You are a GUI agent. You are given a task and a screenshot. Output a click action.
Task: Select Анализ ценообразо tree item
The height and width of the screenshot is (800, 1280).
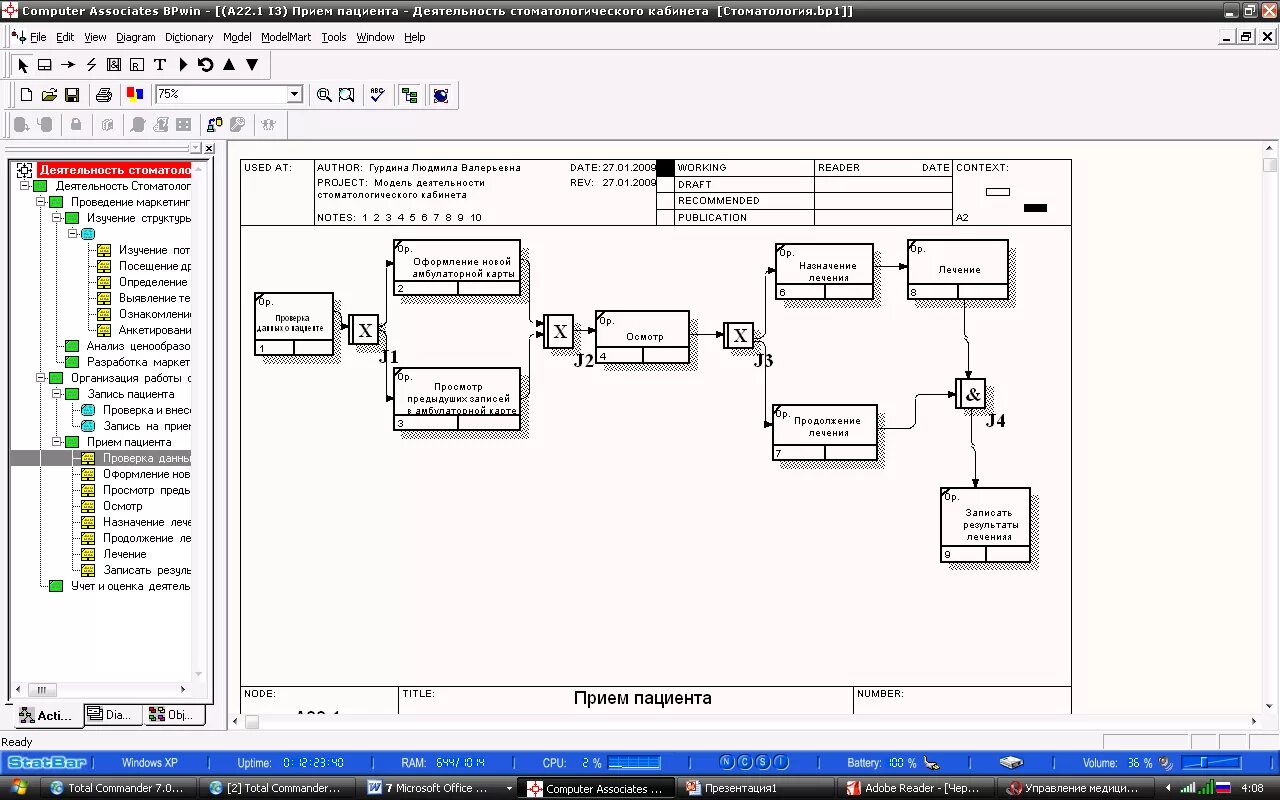coord(138,346)
